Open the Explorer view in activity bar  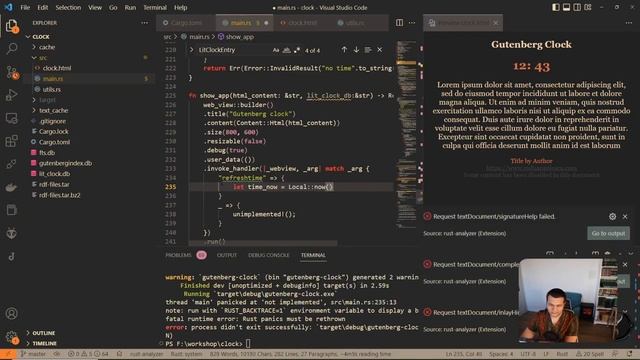click(x=11, y=26)
